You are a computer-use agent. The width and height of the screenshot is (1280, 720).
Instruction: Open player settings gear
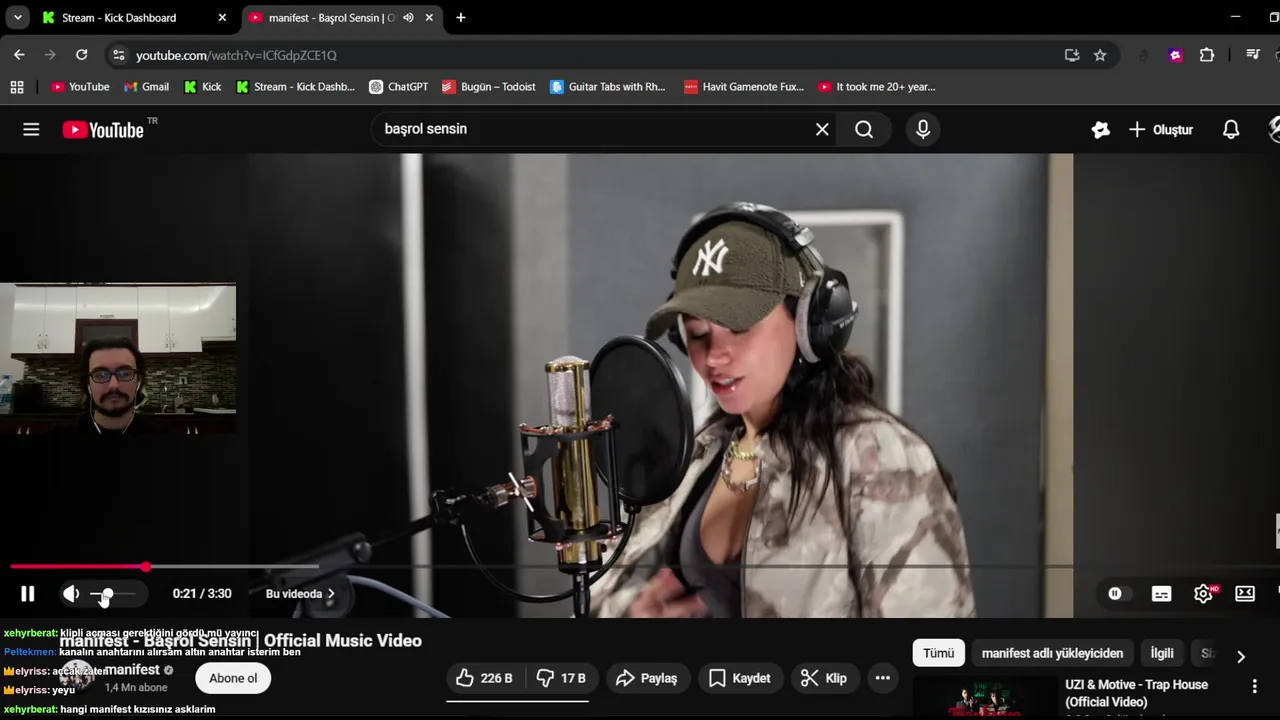(1204, 593)
